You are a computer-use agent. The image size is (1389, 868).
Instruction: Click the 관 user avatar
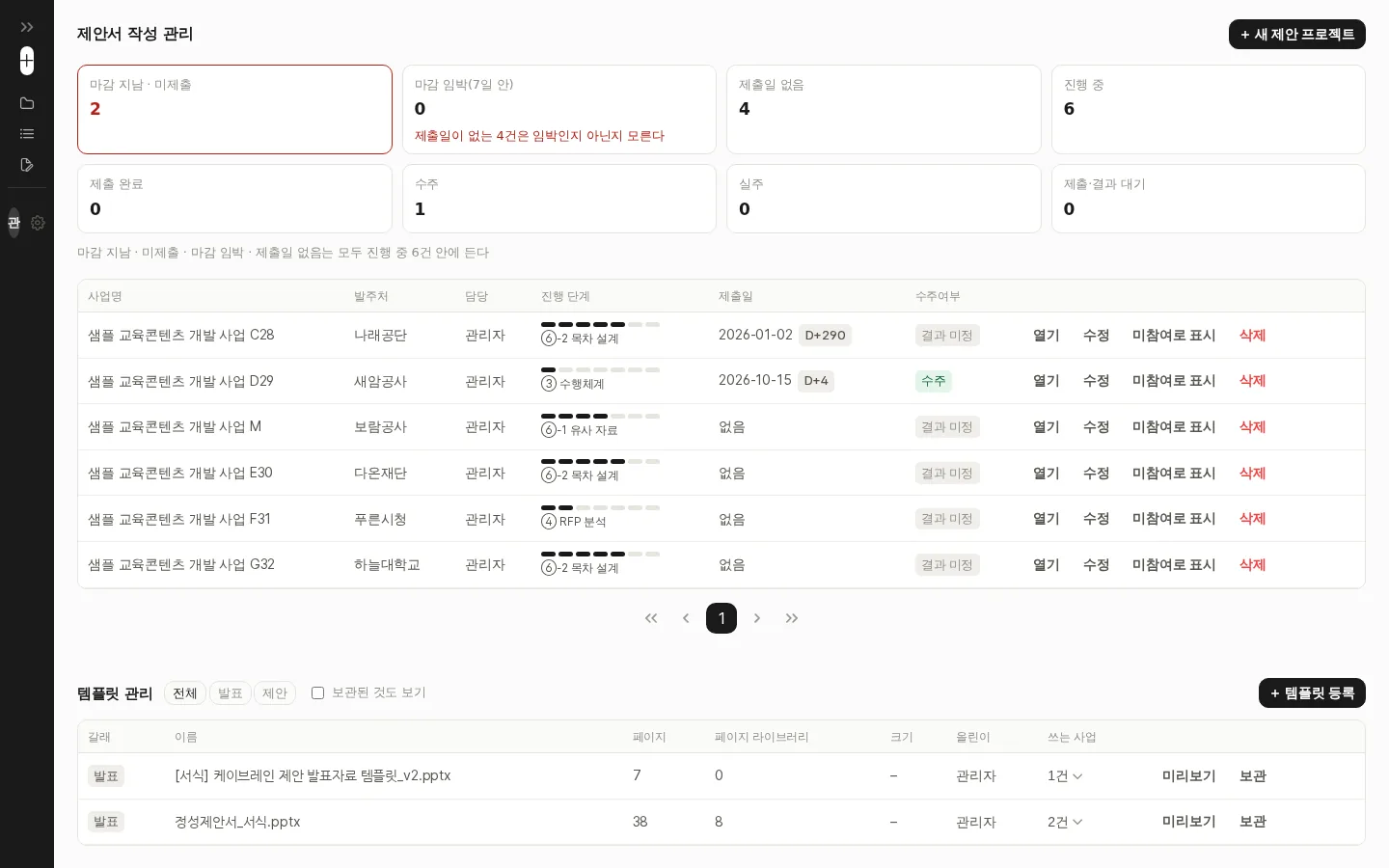coord(14,223)
